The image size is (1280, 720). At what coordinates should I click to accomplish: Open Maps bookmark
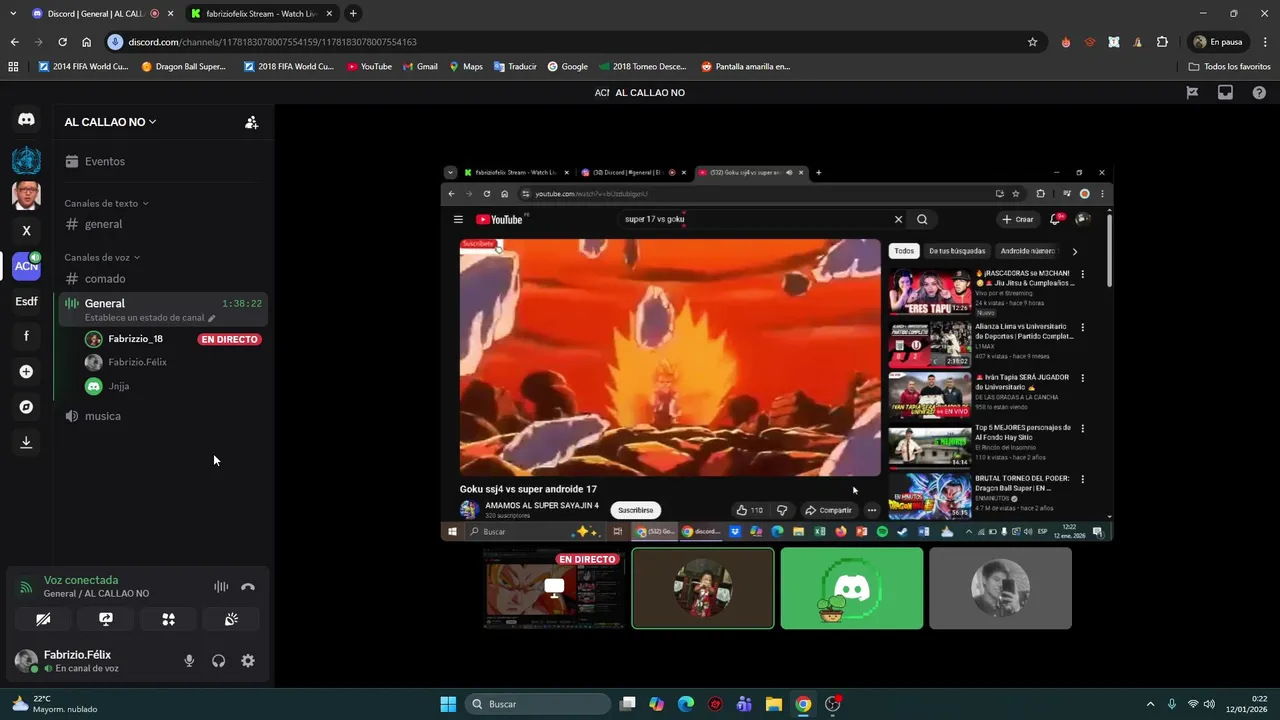tap(465, 66)
